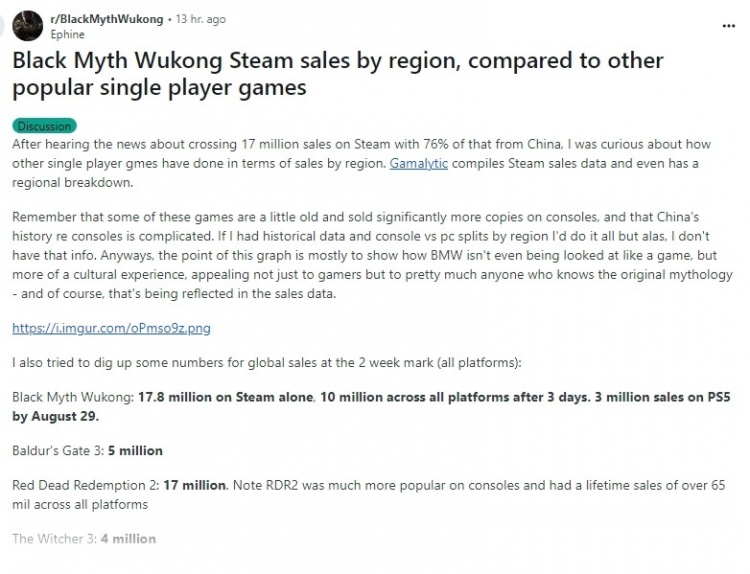Click the "13 hr. ago" post timestamp
Screen dimensions: 750x574
coord(200,19)
